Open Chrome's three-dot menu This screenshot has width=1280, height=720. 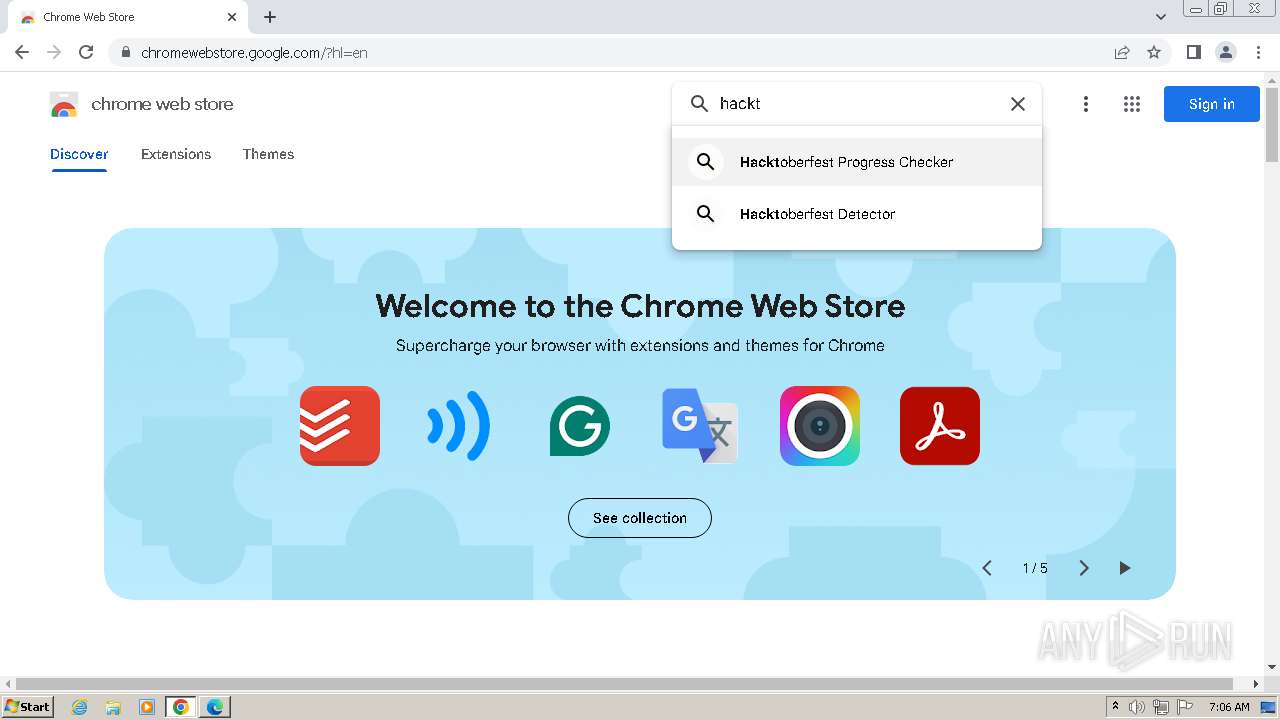click(1259, 52)
